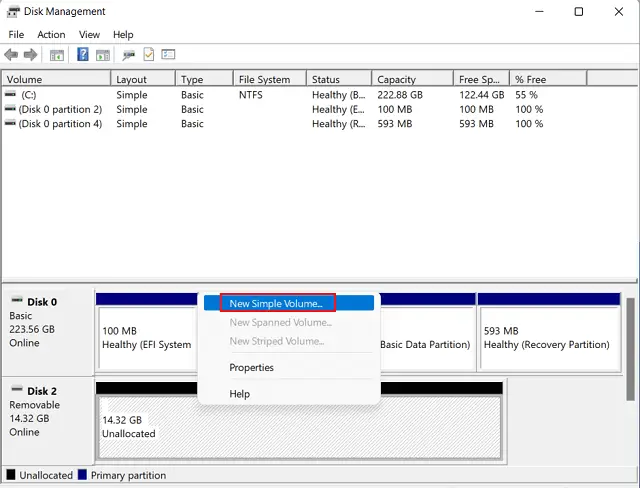Viewport: 640px width, 488px height.
Task: Select the 14.32 GB Unallocated space block
Action: [300, 427]
